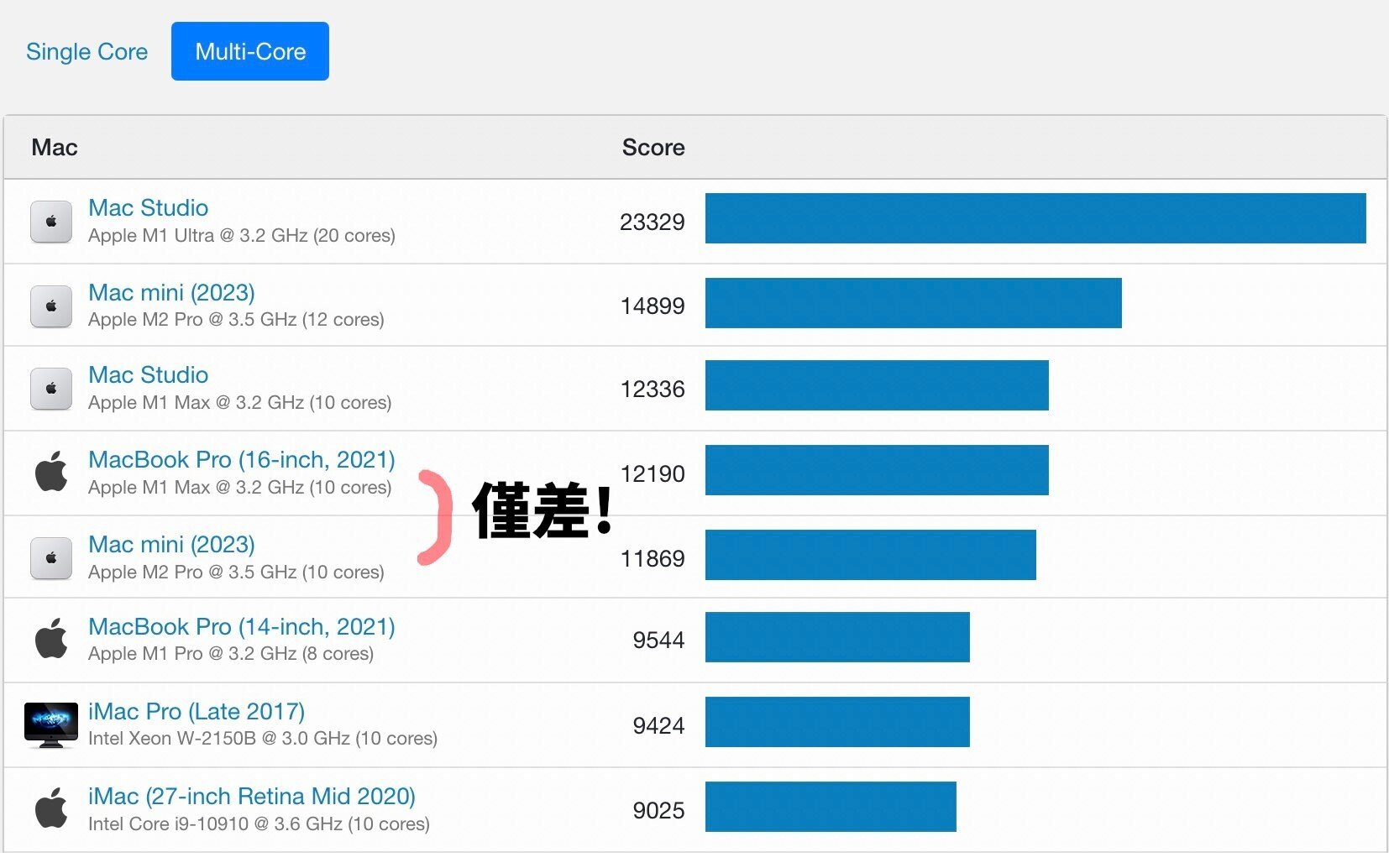This screenshot has height=868, width=1389.
Task: Click the Mac Studio M1 Max product icon
Action: pos(50,388)
